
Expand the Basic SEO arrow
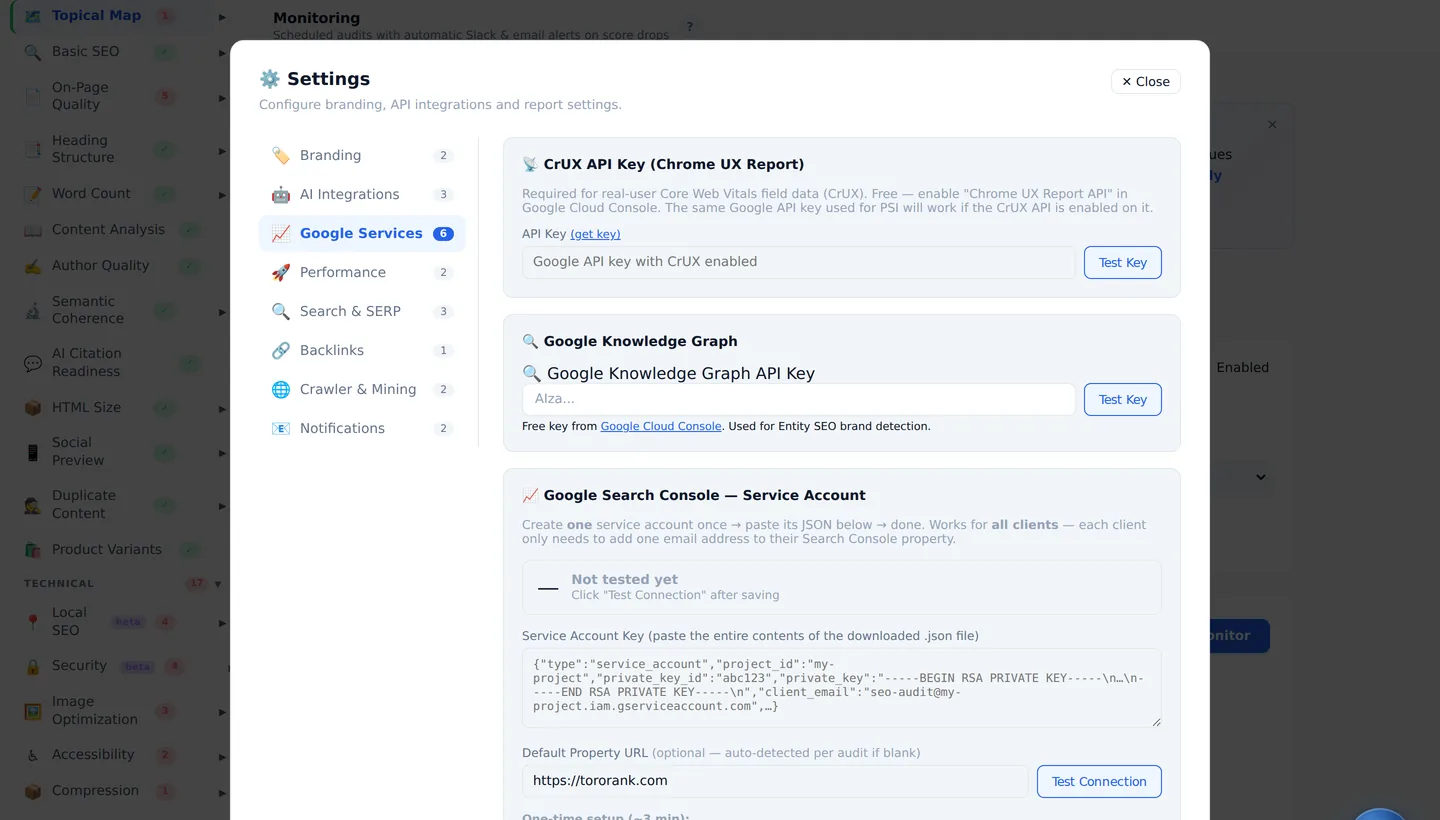pos(222,53)
